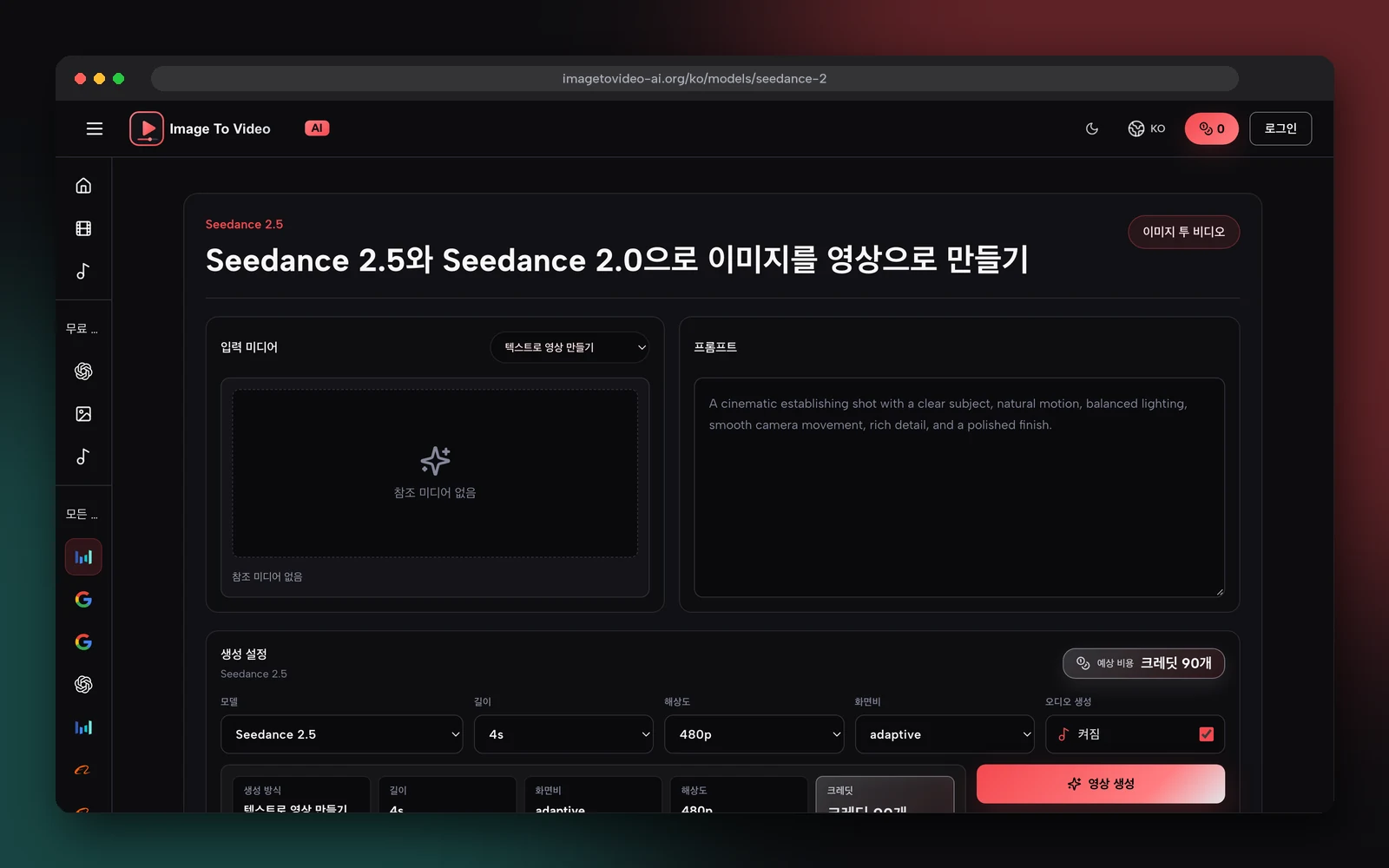Open the 4s duration dropdown
1389x868 pixels.
point(564,734)
